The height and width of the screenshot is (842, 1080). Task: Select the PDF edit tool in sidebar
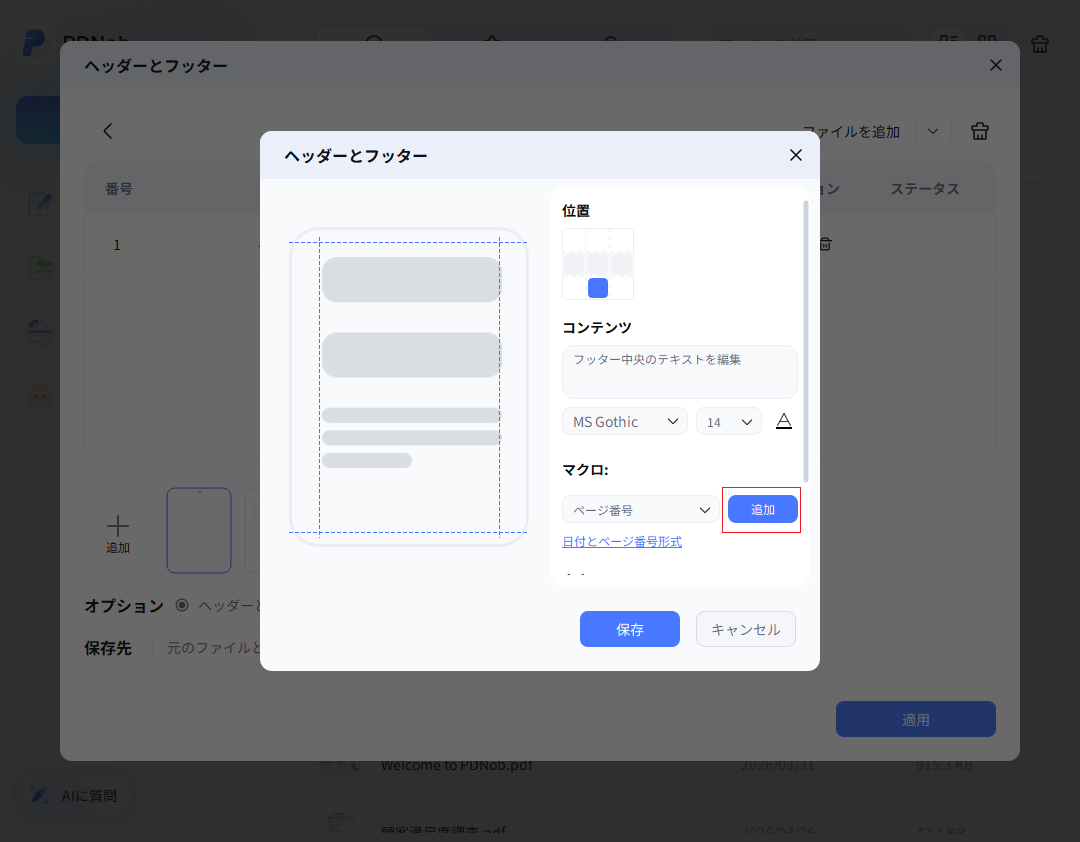[x=40, y=204]
